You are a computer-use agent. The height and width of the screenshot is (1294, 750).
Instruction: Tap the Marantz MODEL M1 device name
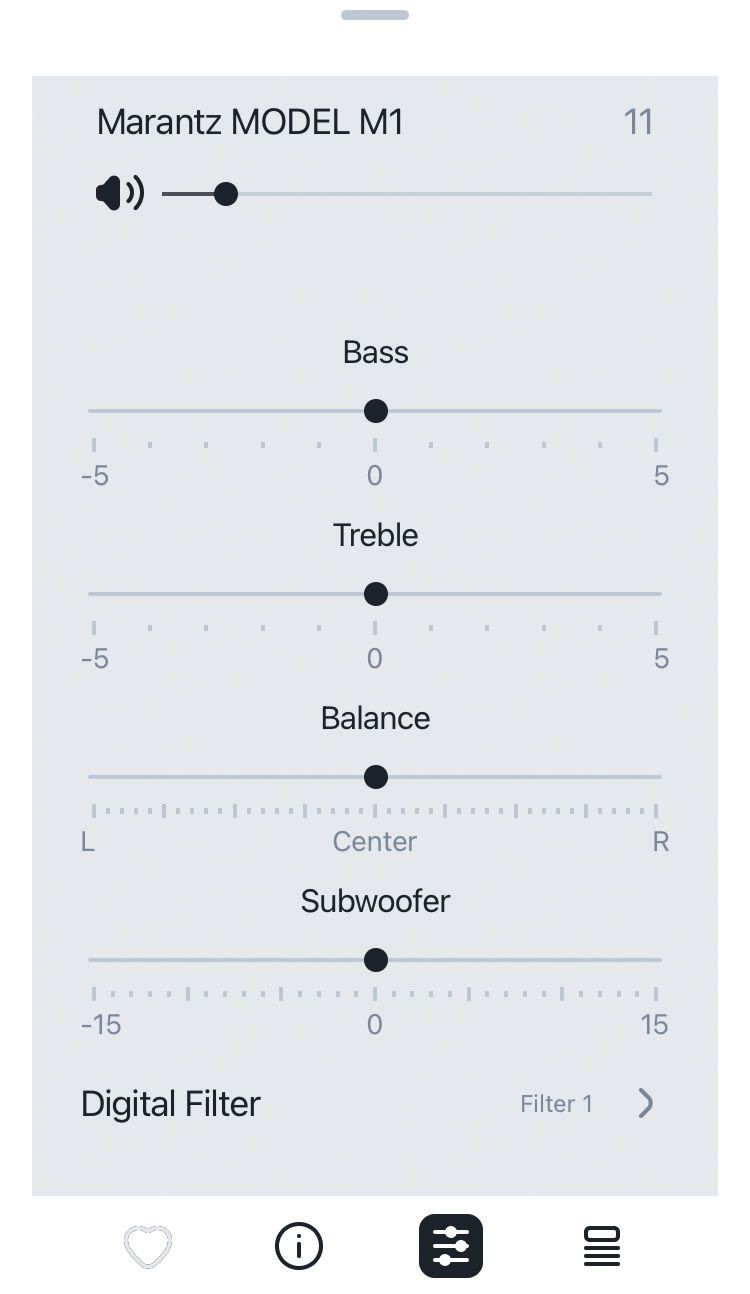click(x=250, y=122)
